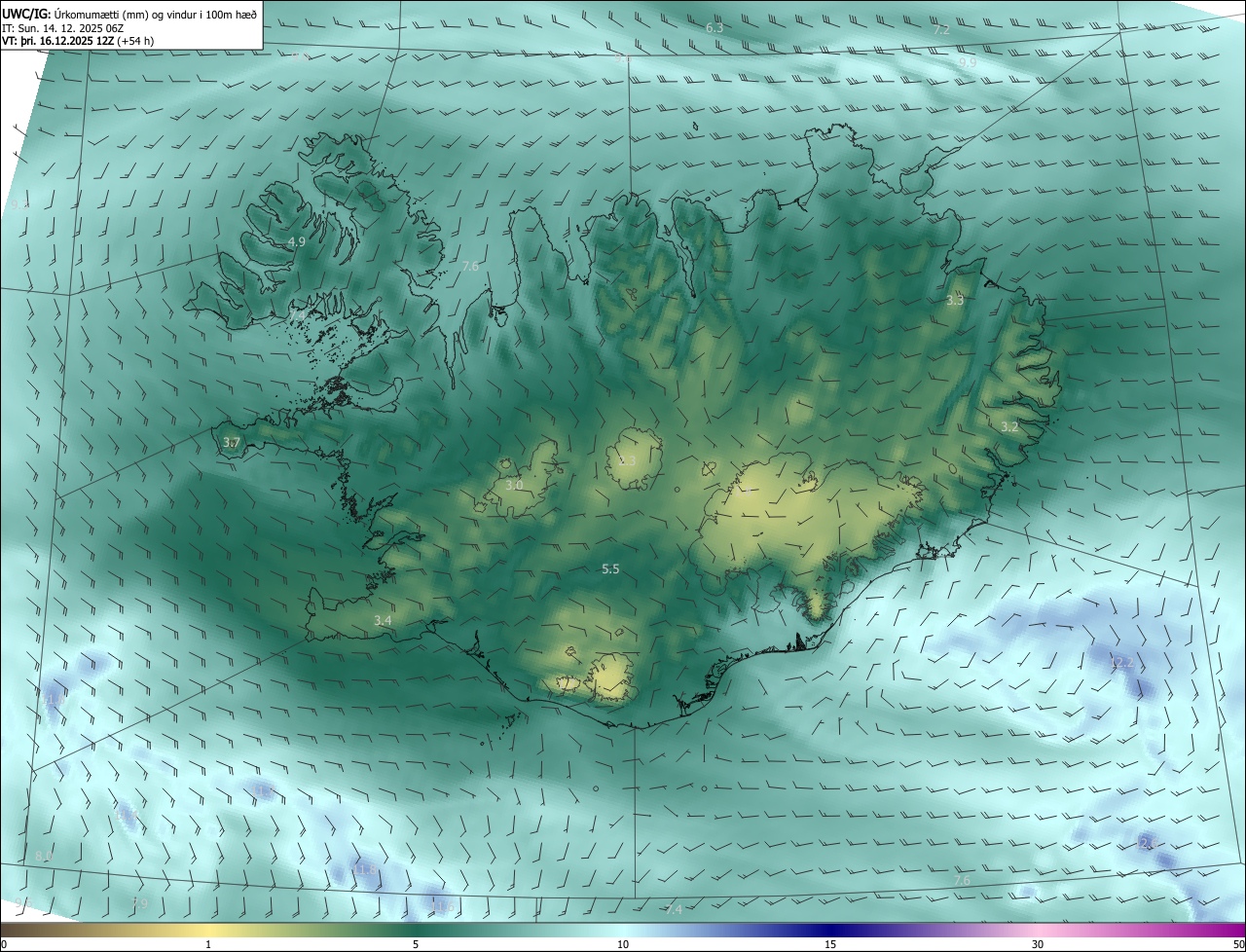Click colorbar tick label 30

(1038, 944)
